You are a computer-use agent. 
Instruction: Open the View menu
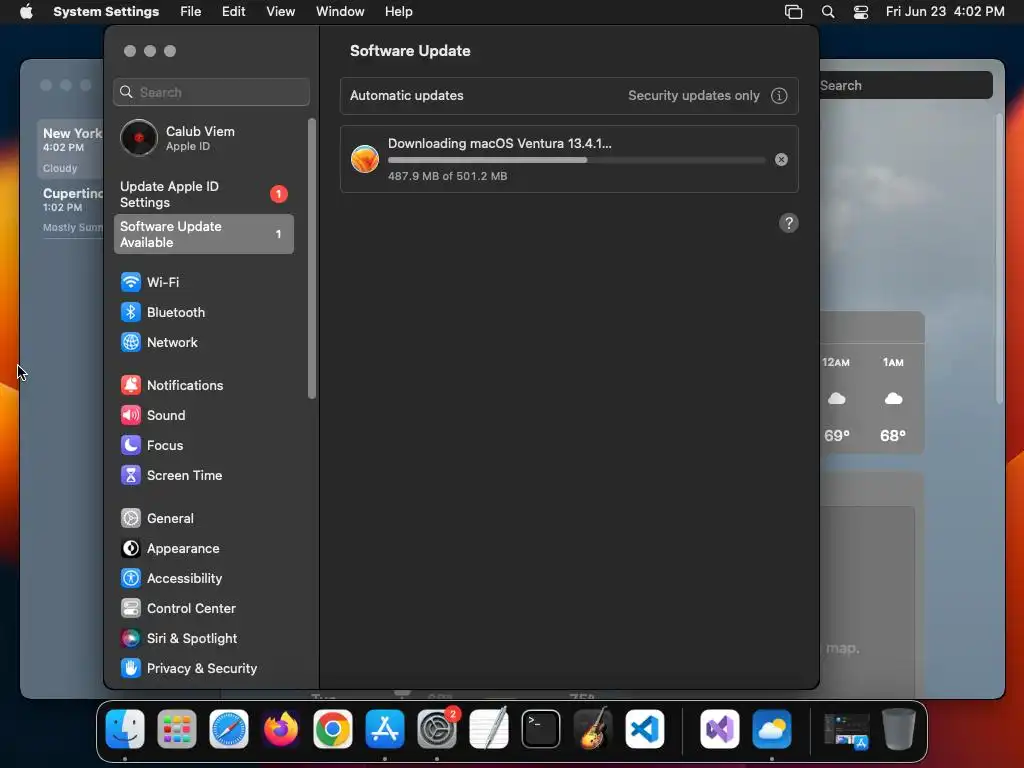(x=281, y=12)
